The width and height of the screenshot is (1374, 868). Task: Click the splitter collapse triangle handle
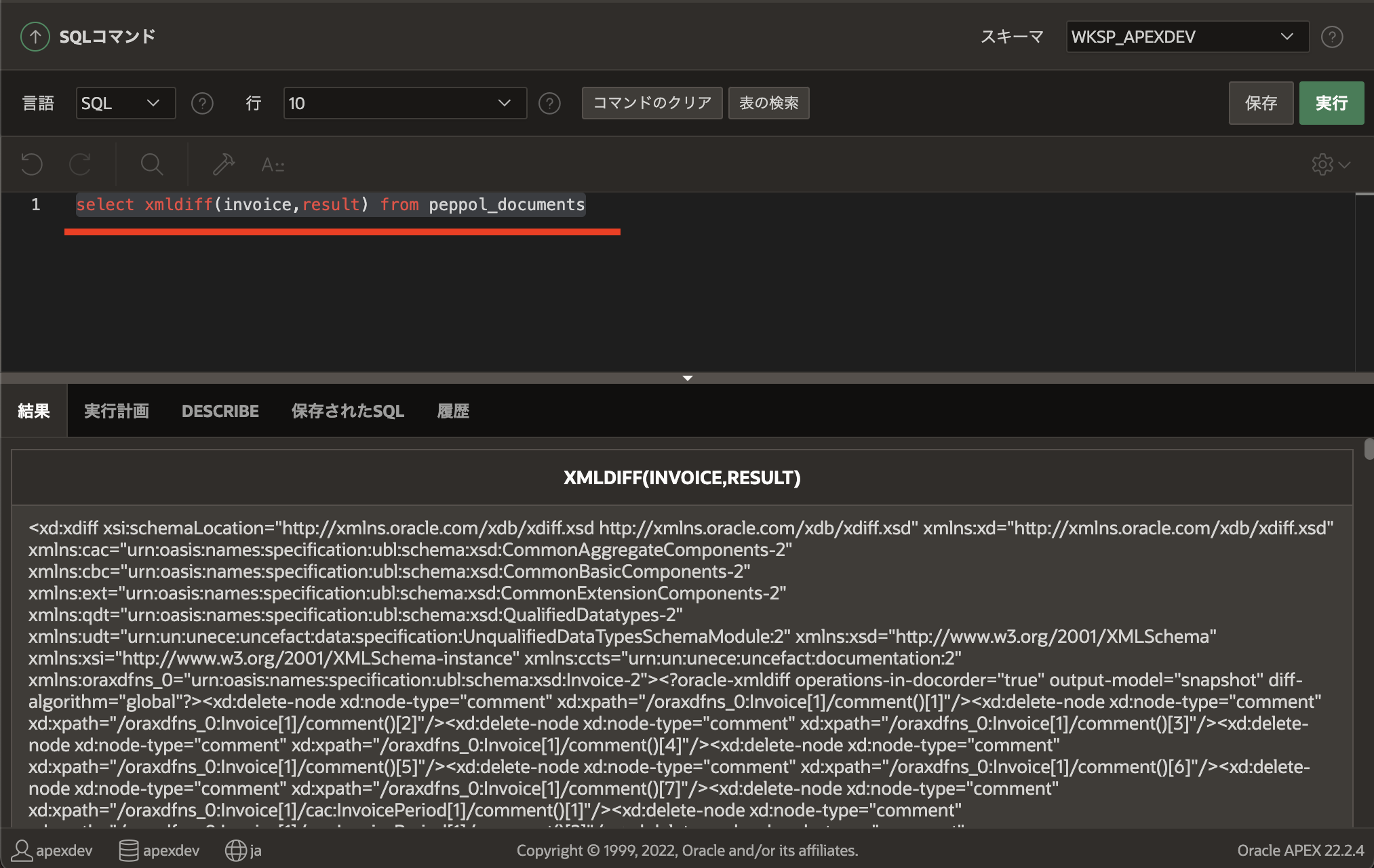click(687, 378)
